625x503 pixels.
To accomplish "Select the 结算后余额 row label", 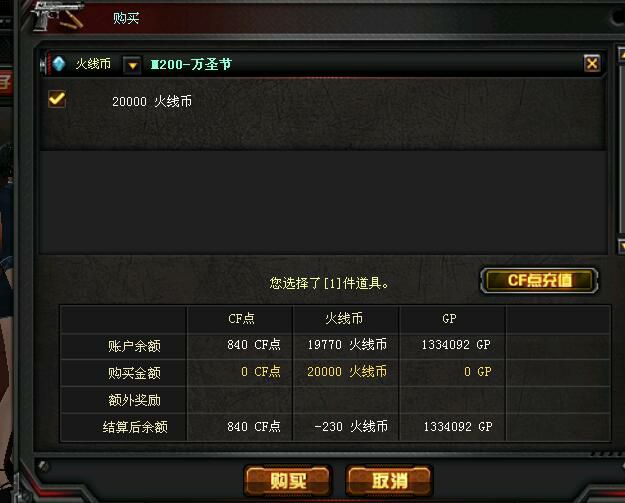I will (x=135, y=427).
